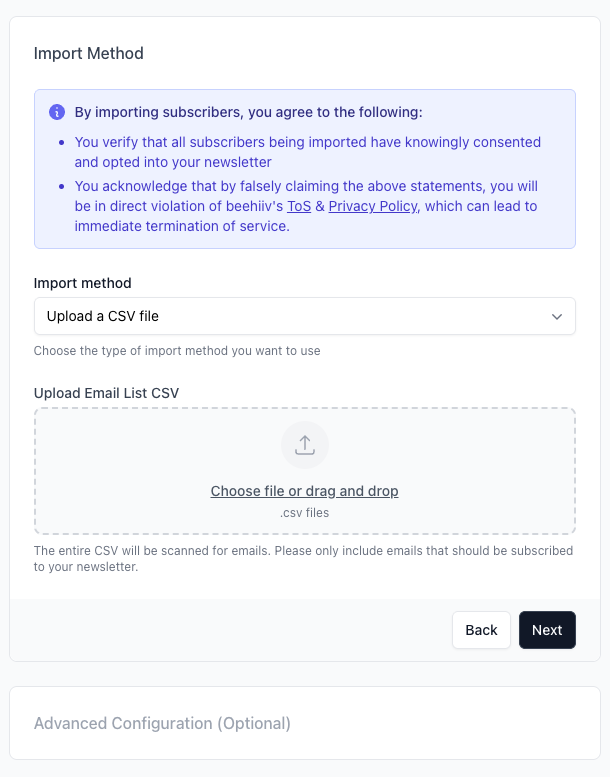The height and width of the screenshot is (777, 610).
Task: Click 'Choose file or drag and drop'
Action: [304, 491]
